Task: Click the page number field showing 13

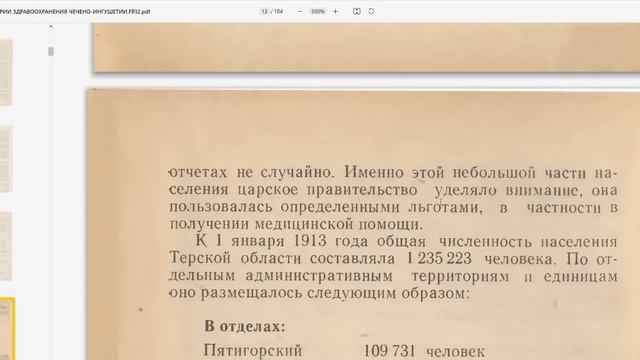Action: point(264,11)
